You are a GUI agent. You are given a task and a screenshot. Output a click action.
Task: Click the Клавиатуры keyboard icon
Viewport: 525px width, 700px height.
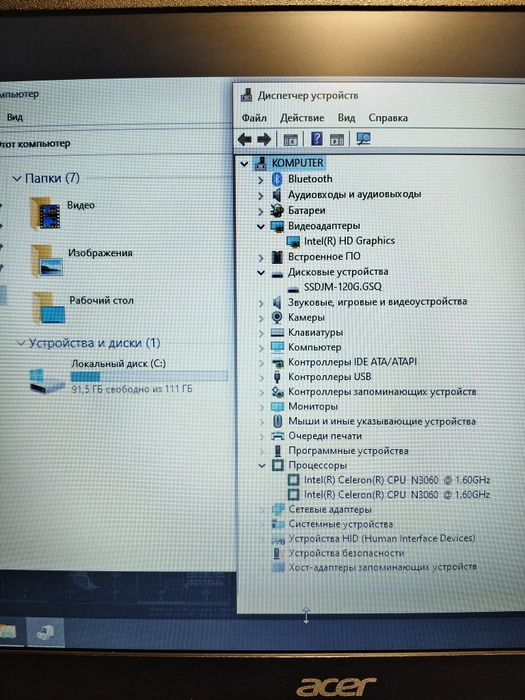pos(277,333)
